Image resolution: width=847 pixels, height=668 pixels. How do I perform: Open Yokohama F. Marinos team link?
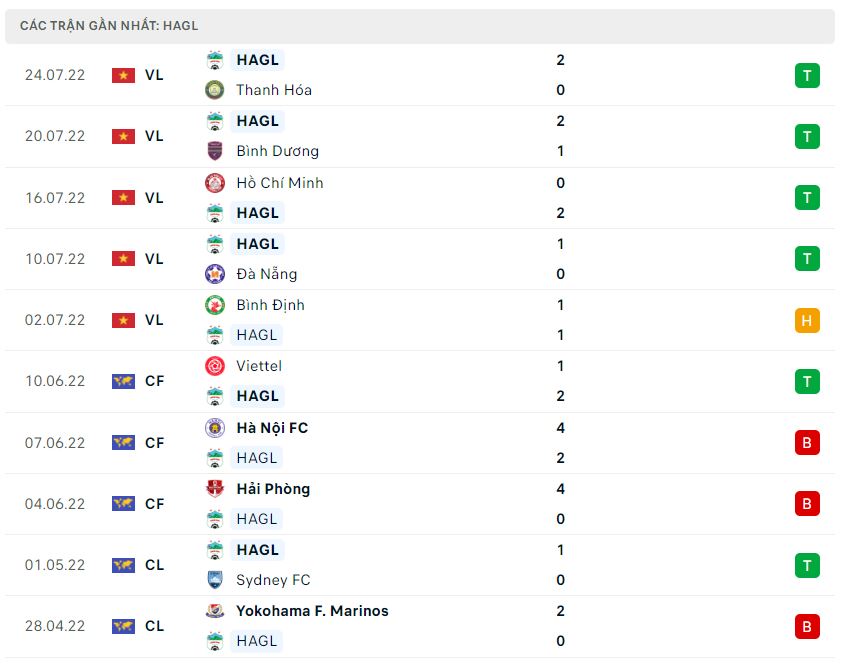pos(312,611)
